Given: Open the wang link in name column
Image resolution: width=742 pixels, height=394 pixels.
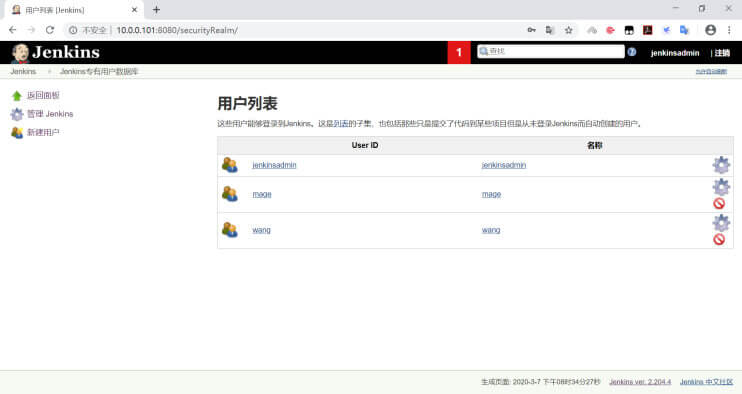Looking at the screenshot, I should pyautogui.click(x=491, y=230).
